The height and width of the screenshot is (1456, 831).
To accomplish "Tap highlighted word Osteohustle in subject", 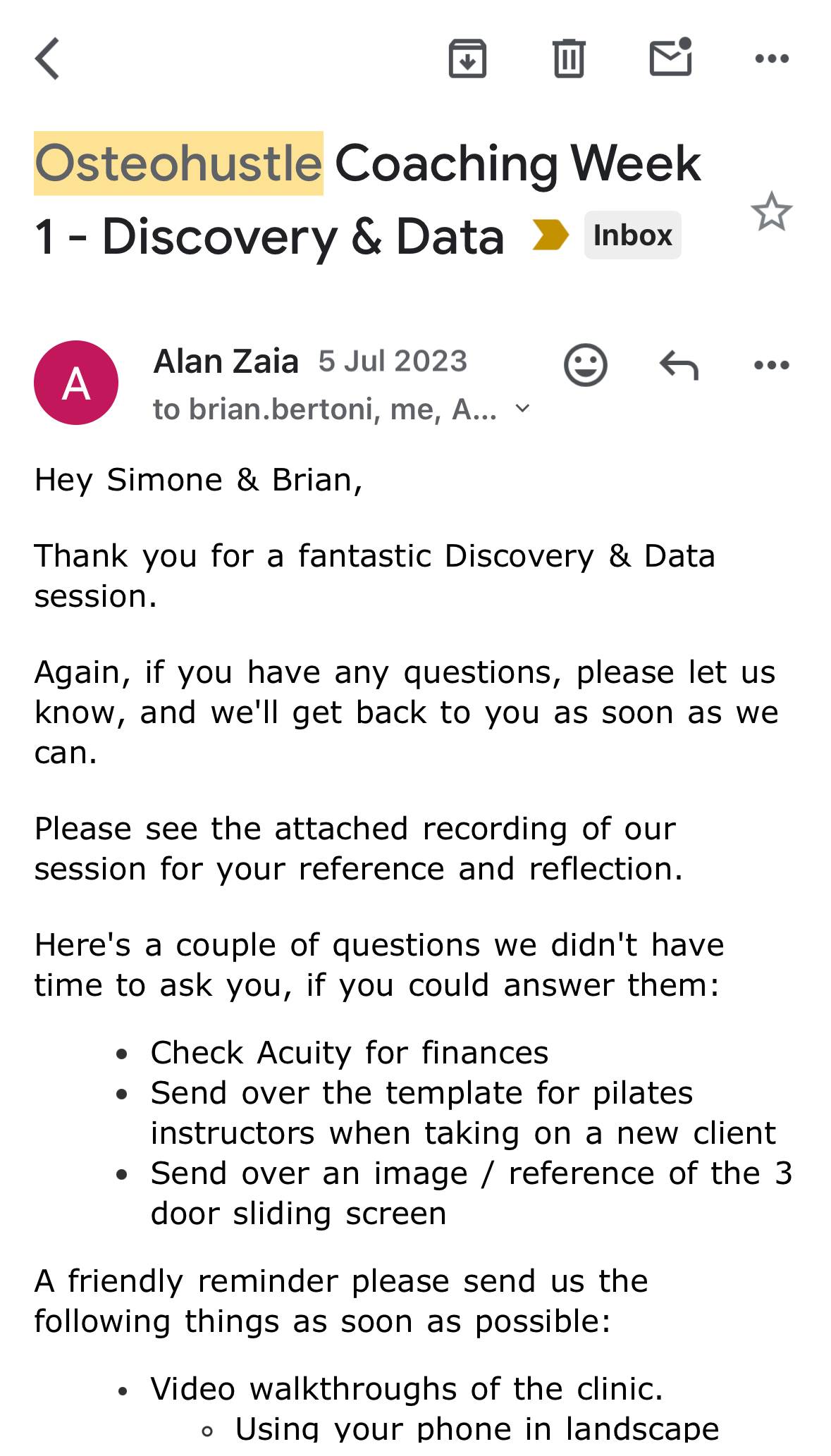I will pyautogui.click(x=178, y=163).
